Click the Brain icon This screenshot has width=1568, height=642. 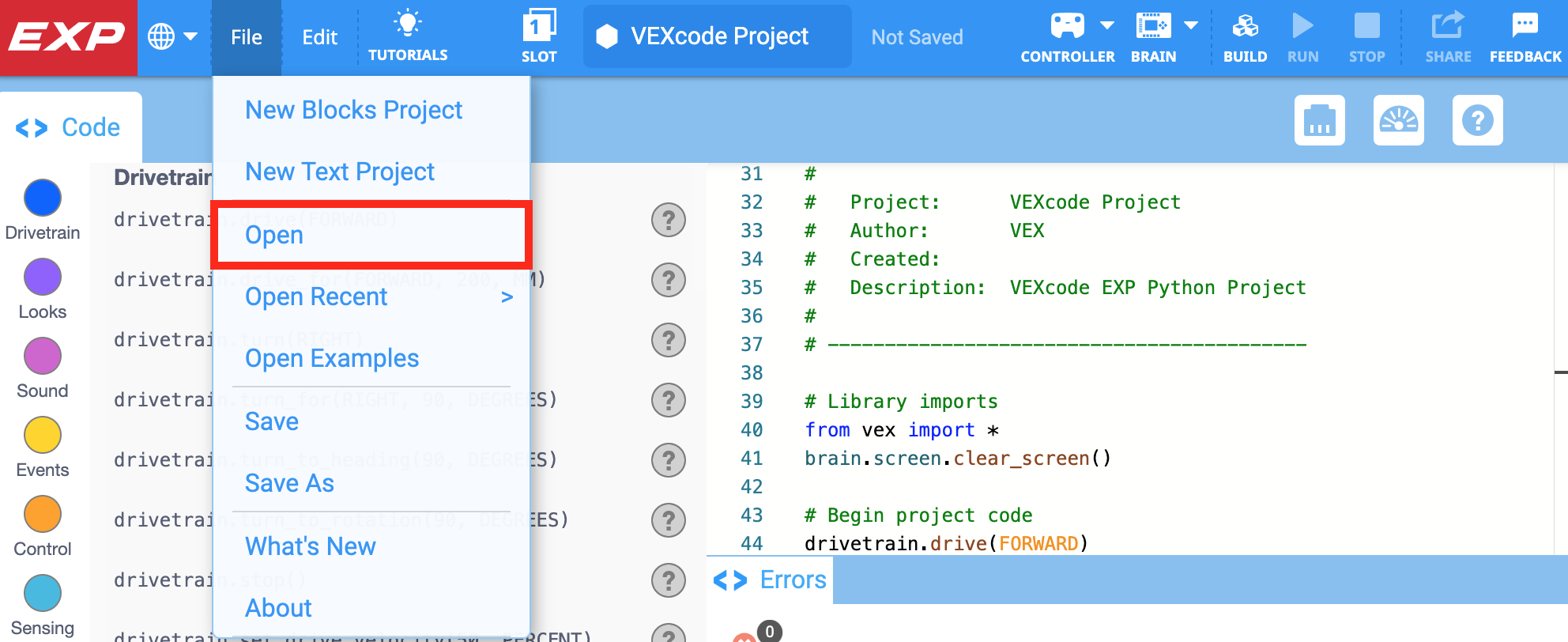tap(1153, 26)
